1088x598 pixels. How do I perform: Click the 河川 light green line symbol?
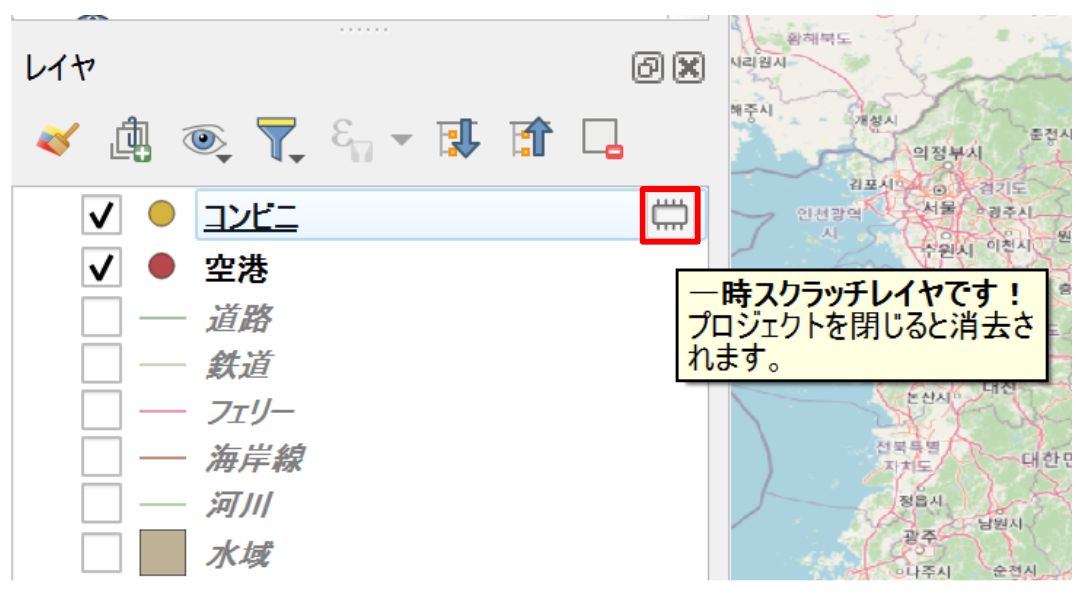pos(162,504)
